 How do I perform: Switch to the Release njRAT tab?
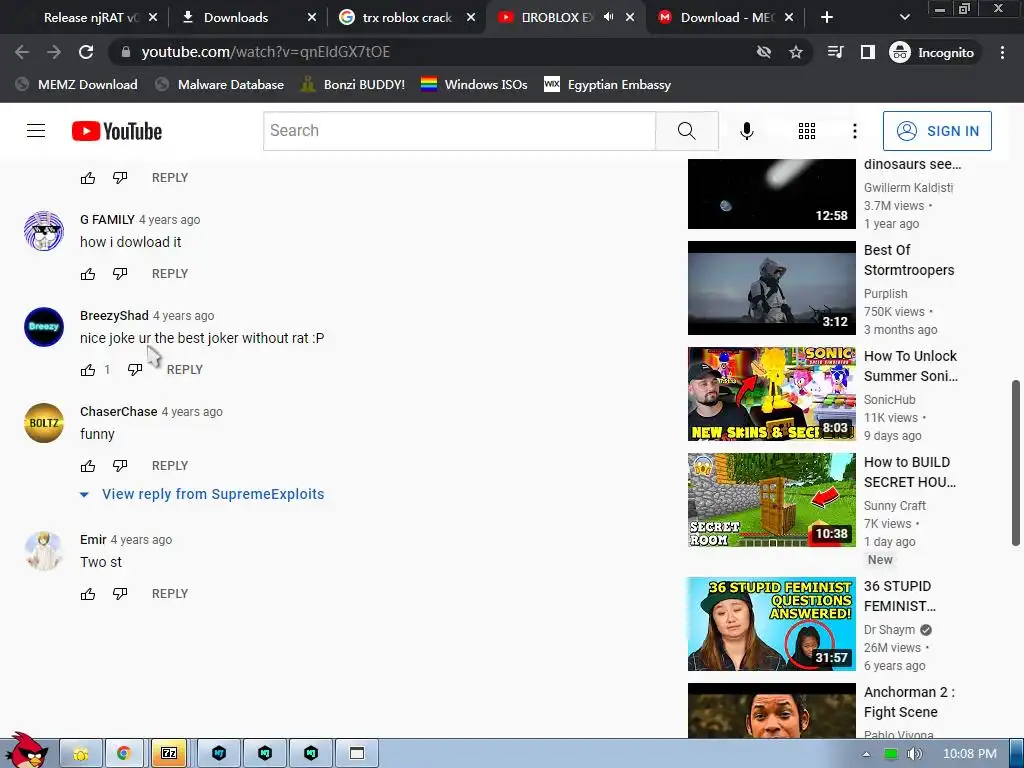click(91, 18)
